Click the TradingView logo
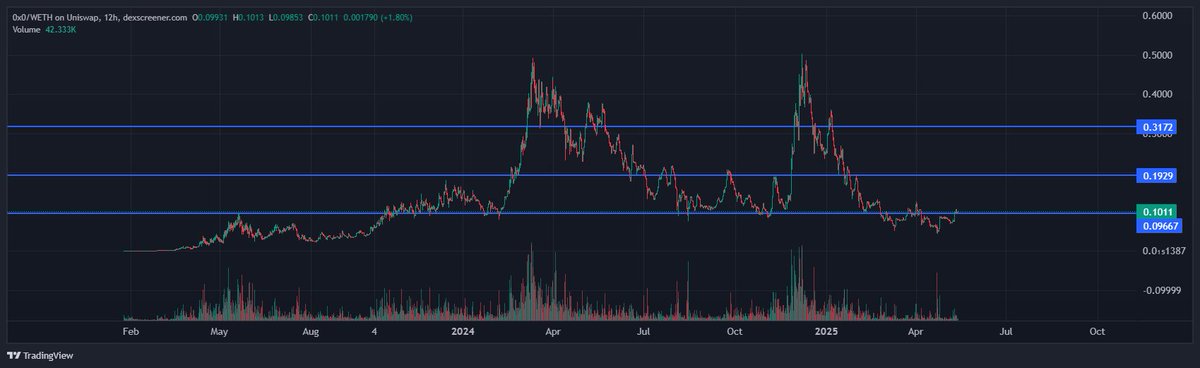The height and width of the screenshot is (368, 1200). point(41,355)
